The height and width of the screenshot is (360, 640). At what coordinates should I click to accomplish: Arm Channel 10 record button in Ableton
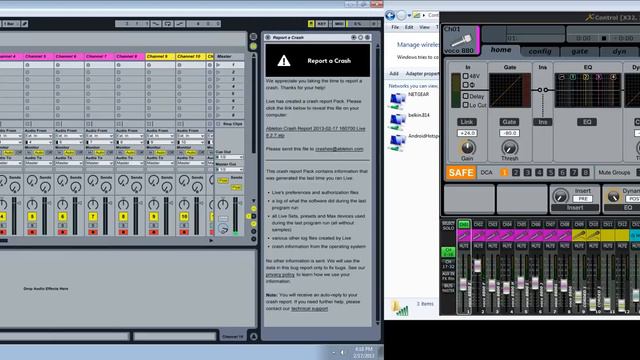[x=184, y=232]
